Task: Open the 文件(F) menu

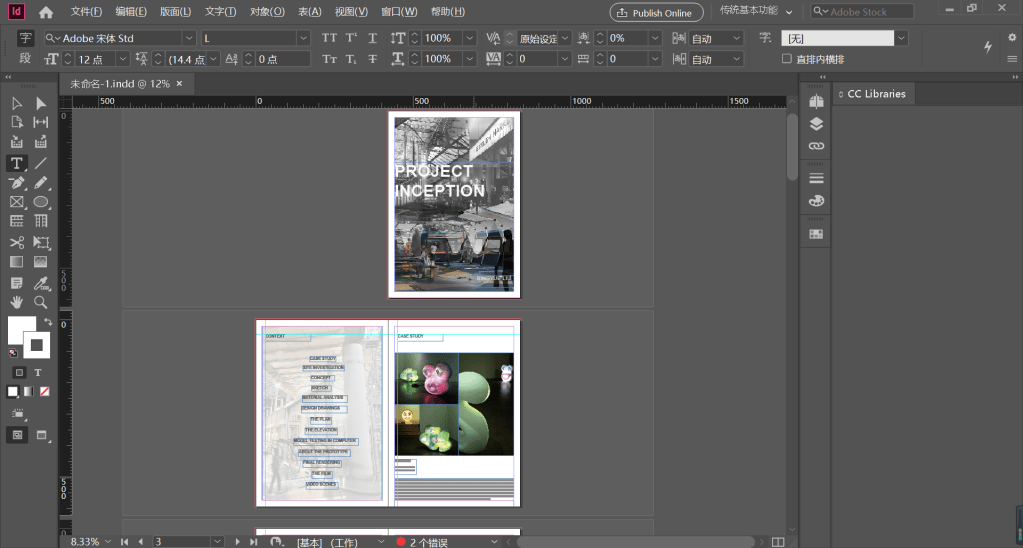Action: [87, 12]
